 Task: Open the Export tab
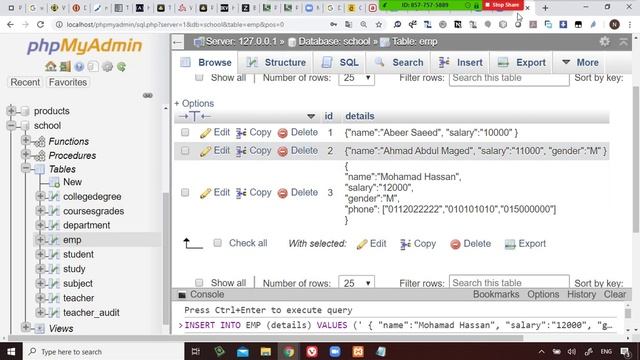[x=522, y=62]
